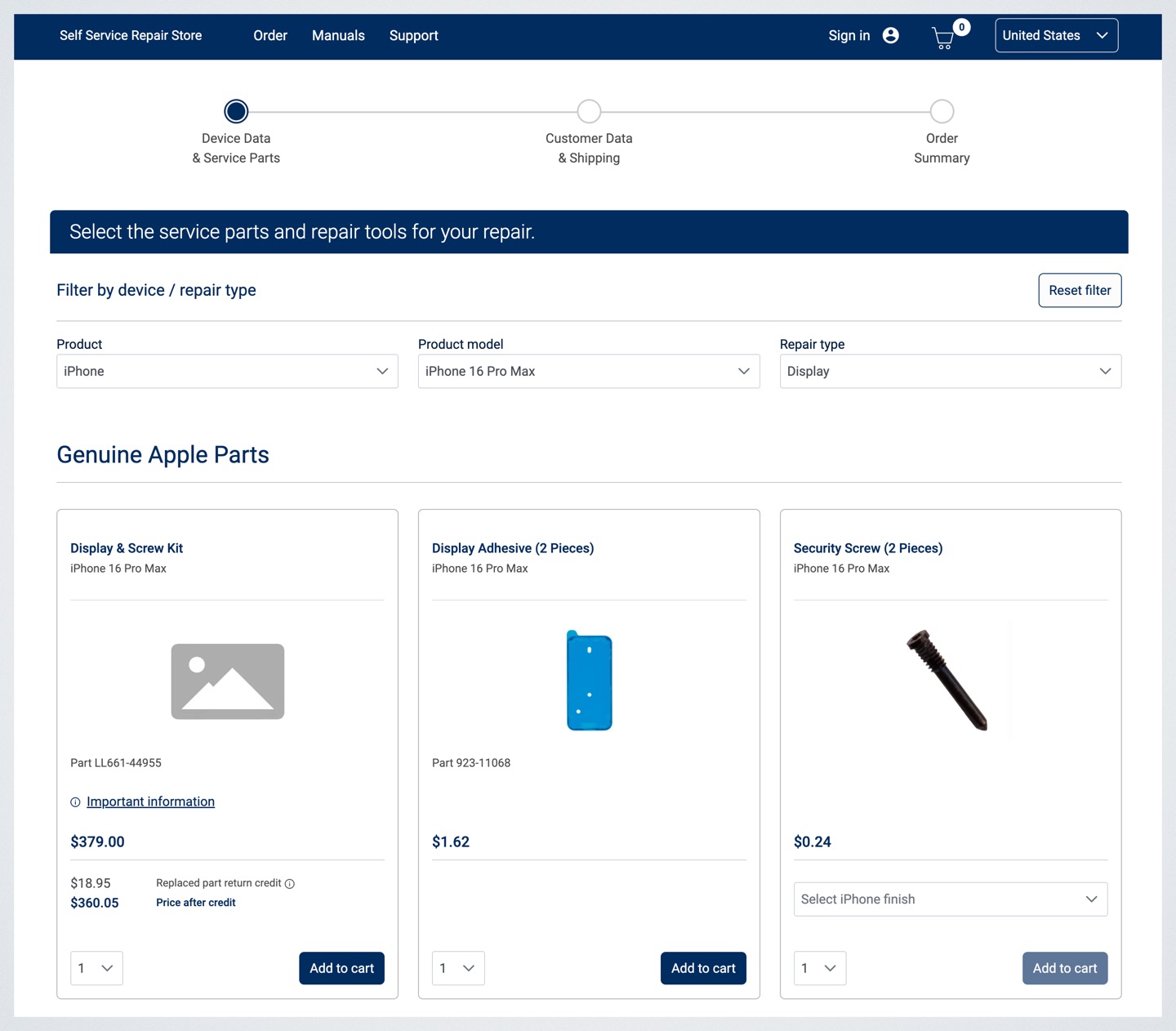Add Security Screw to cart

(1065, 968)
